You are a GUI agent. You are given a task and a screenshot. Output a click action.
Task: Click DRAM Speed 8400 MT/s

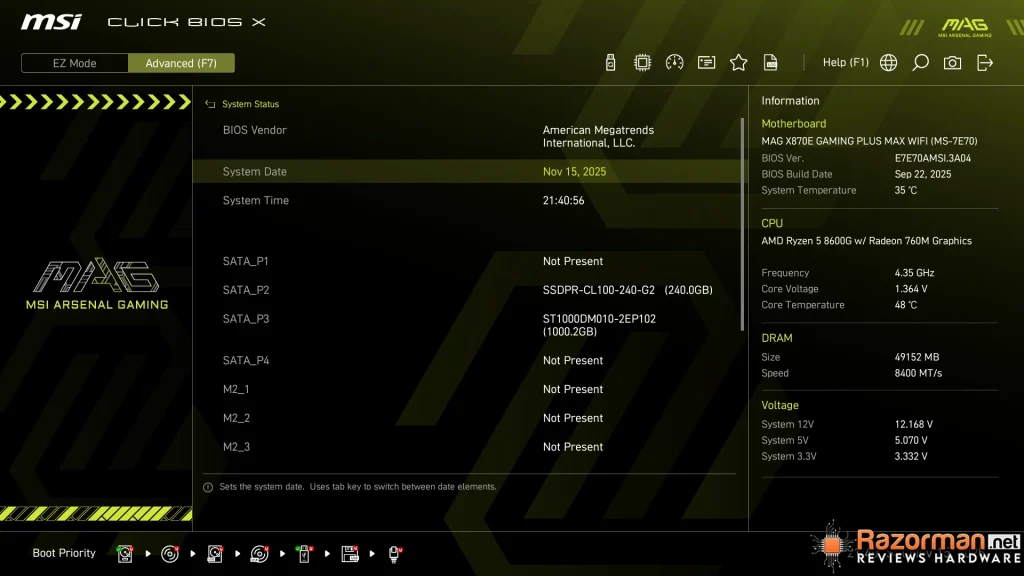pos(918,374)
